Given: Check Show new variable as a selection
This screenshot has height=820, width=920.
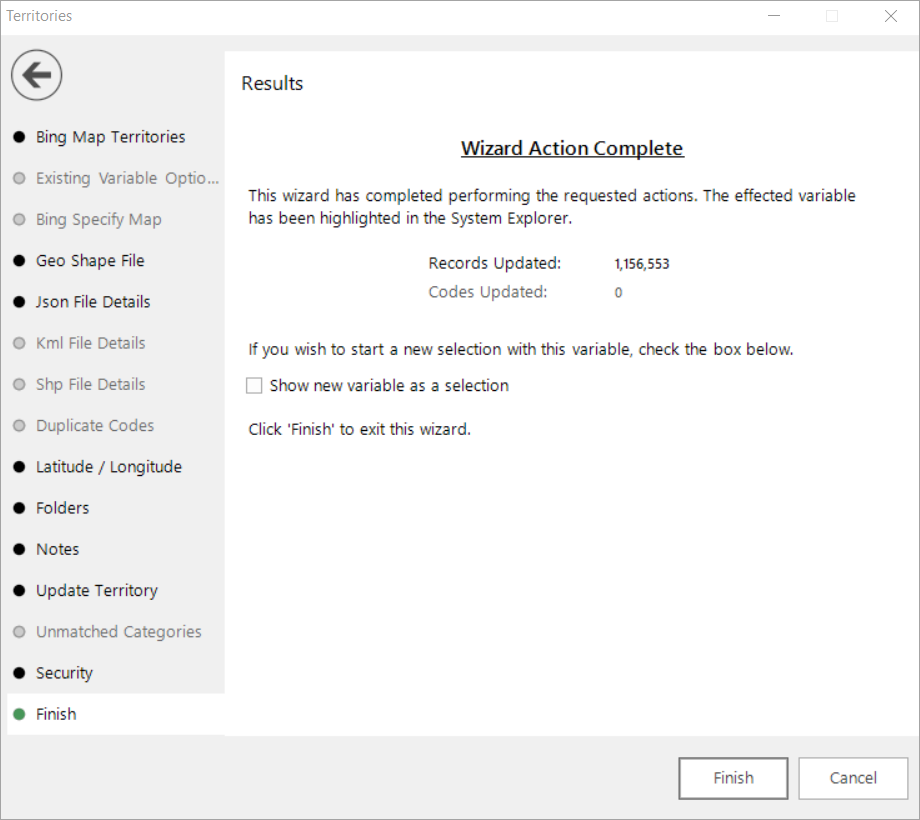Looking at the screenshot, I should coord(254,385).
